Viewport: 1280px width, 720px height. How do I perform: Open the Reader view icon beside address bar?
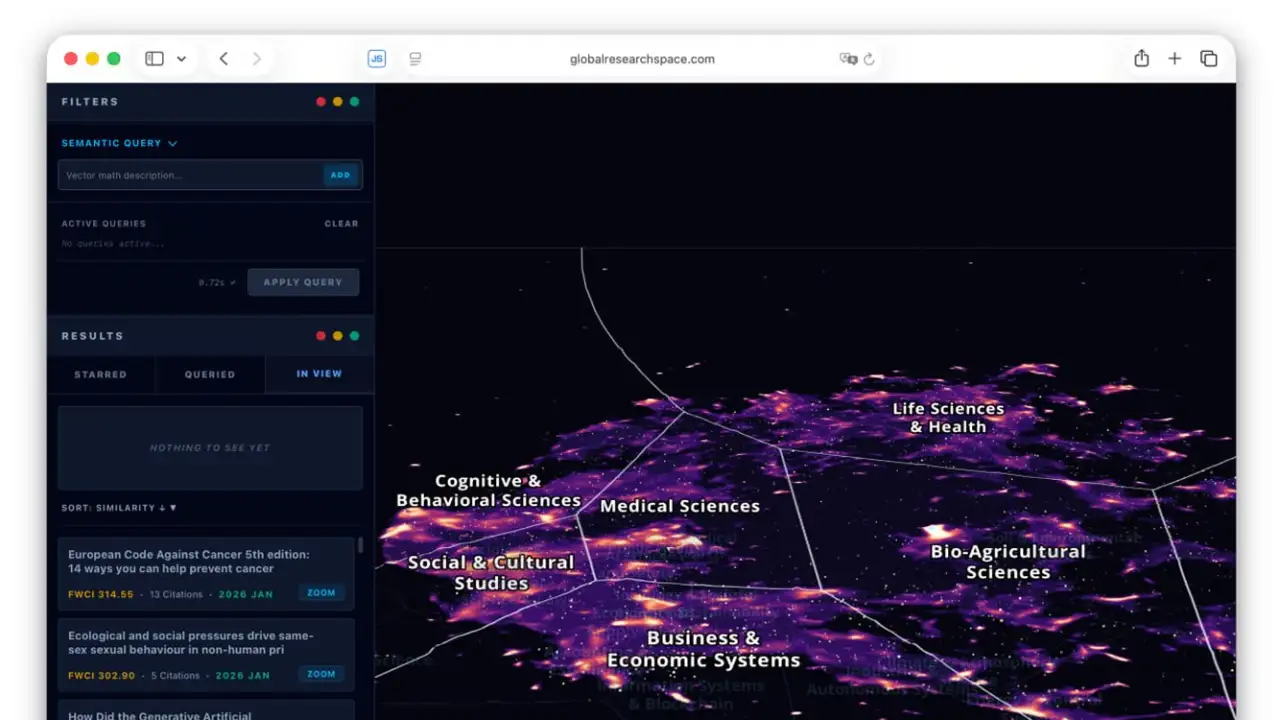click(415, 59)
